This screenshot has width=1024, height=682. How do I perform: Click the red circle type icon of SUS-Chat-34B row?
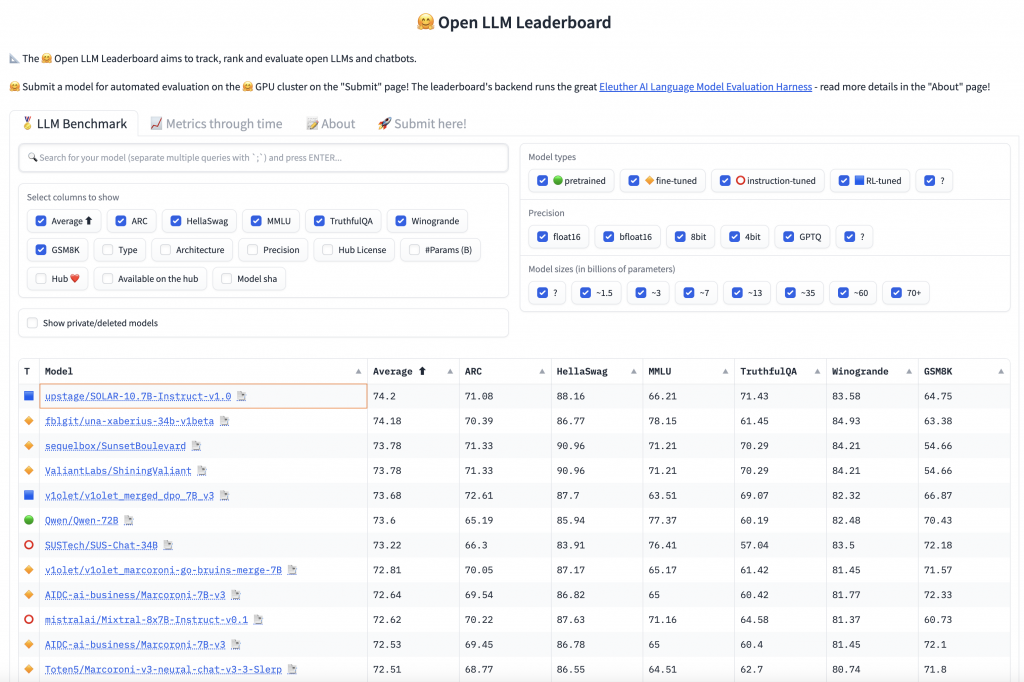29,545
